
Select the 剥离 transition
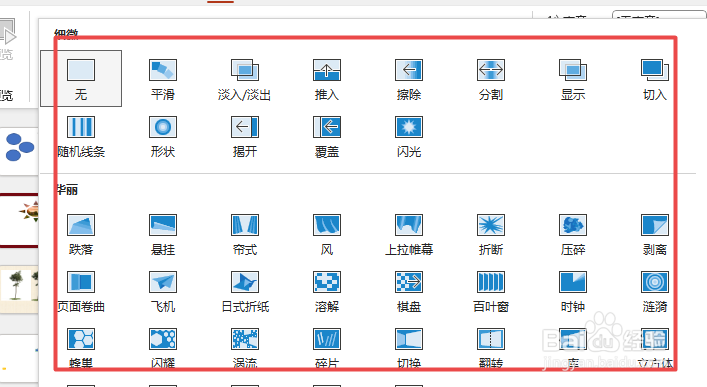point(655,234)
